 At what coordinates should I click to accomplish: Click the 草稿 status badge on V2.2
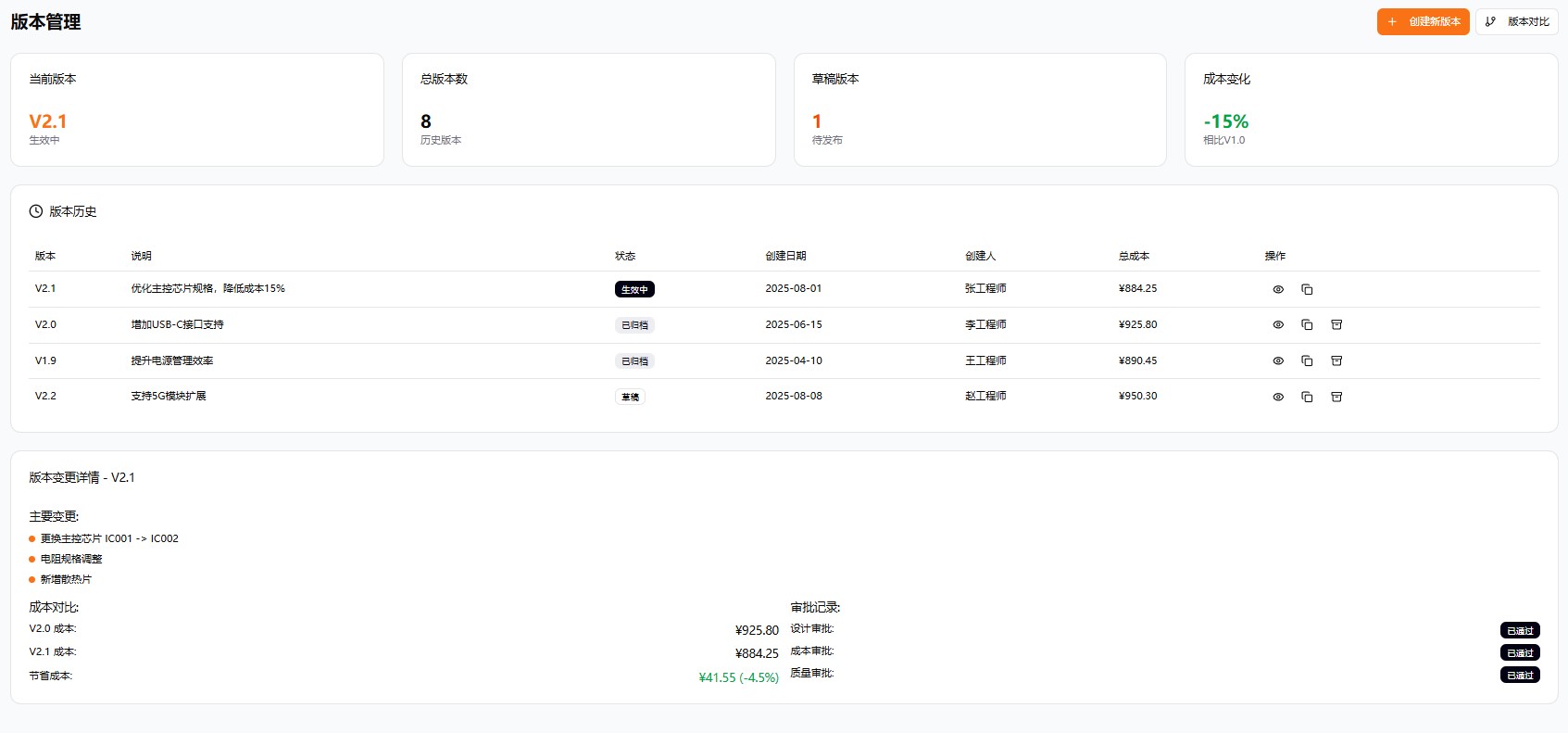pos(630,397)
